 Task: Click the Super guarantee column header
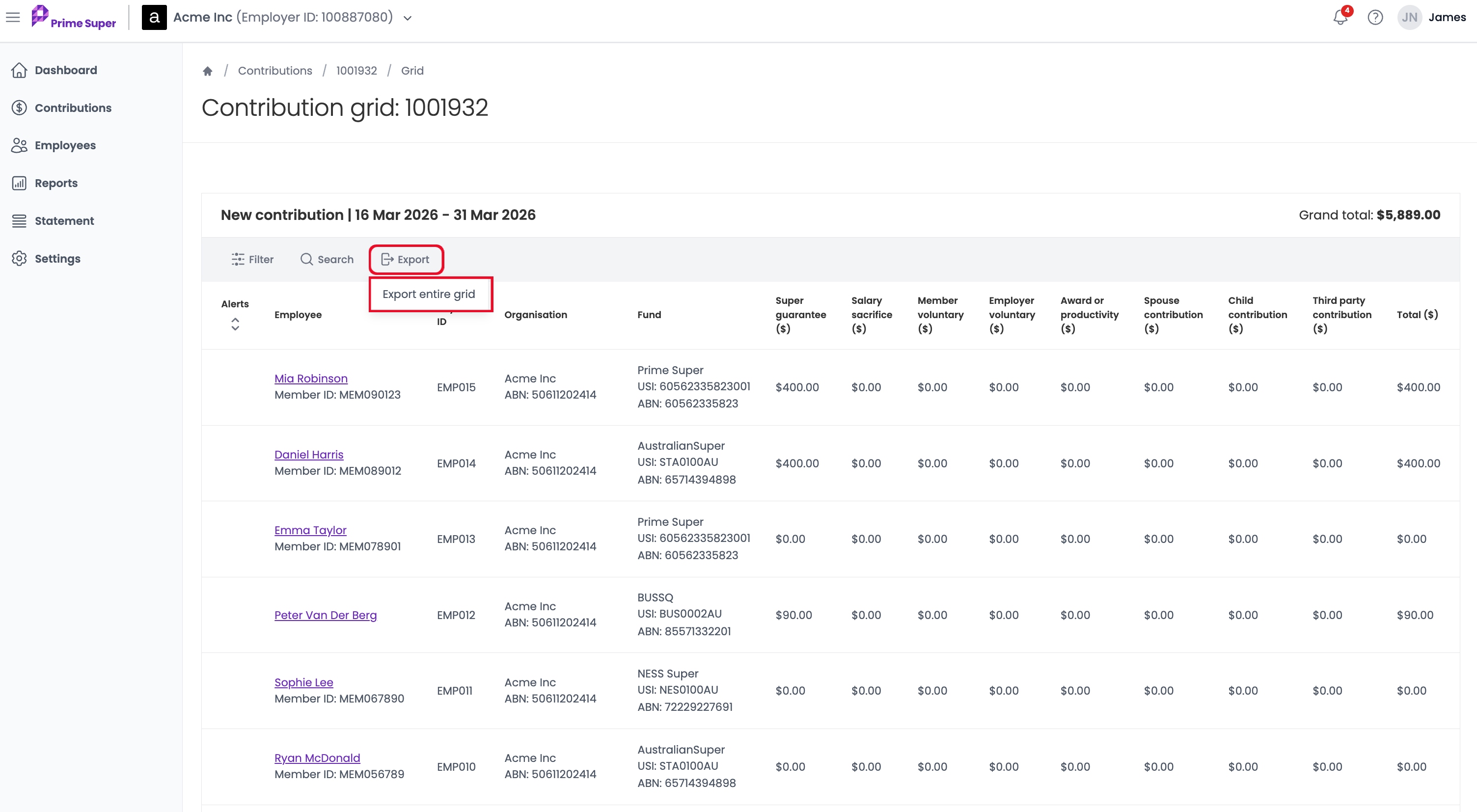pyautogui.click(x=801, y=315)
